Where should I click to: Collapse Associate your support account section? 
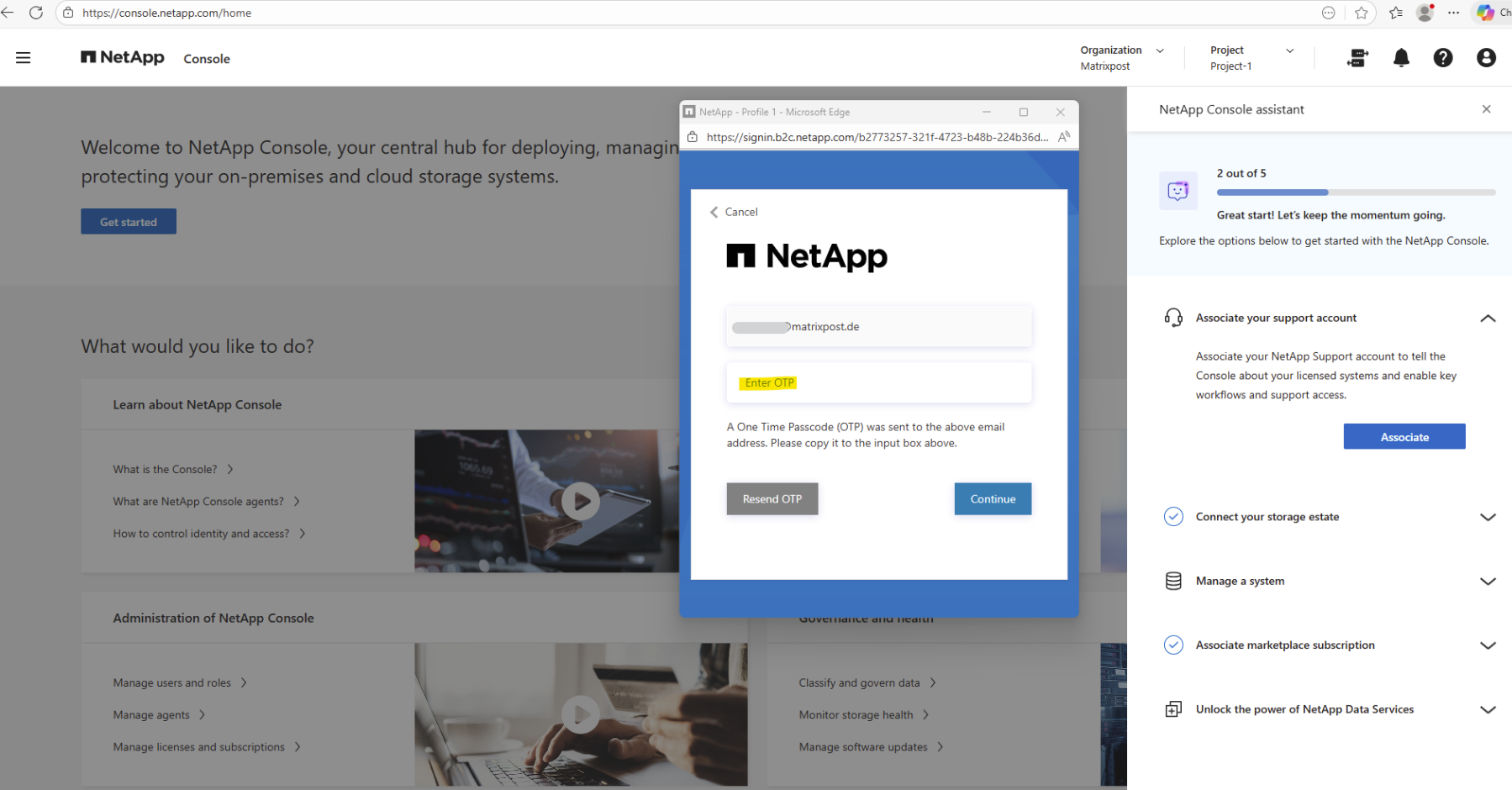[x=1488, y=318]
